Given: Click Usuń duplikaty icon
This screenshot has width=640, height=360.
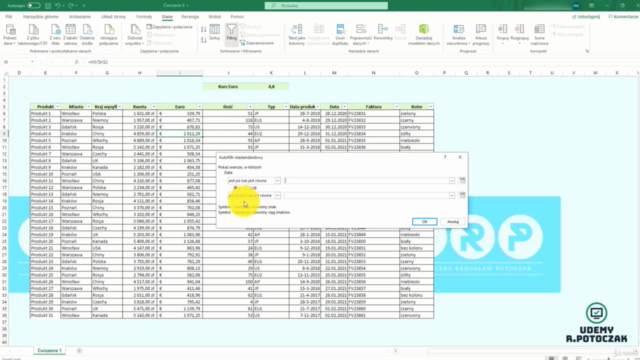Looking at the screenshot, I should pyautogui.click(x=340, y=35).
